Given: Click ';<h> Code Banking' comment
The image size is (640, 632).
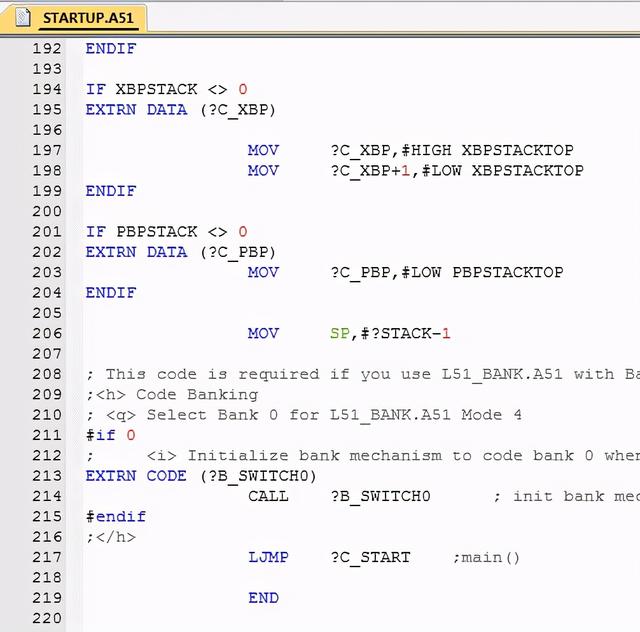Looking at the screenshot, I should (x=172, y=394).
